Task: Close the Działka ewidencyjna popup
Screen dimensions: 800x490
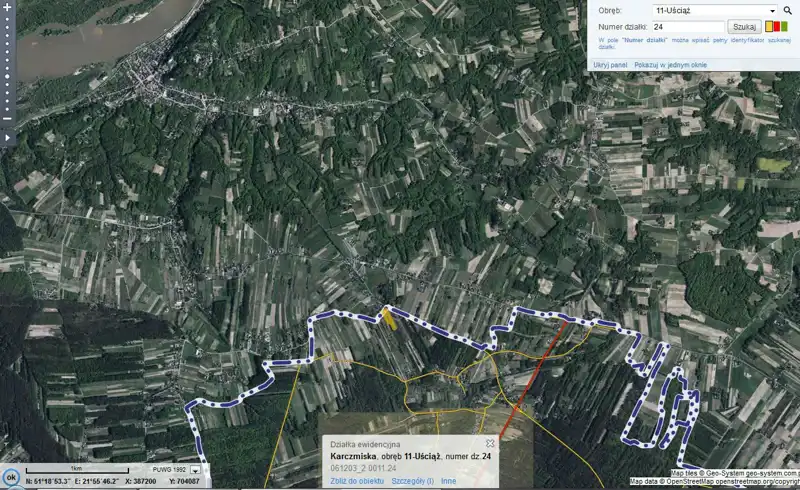Action: tap(490, 443)
